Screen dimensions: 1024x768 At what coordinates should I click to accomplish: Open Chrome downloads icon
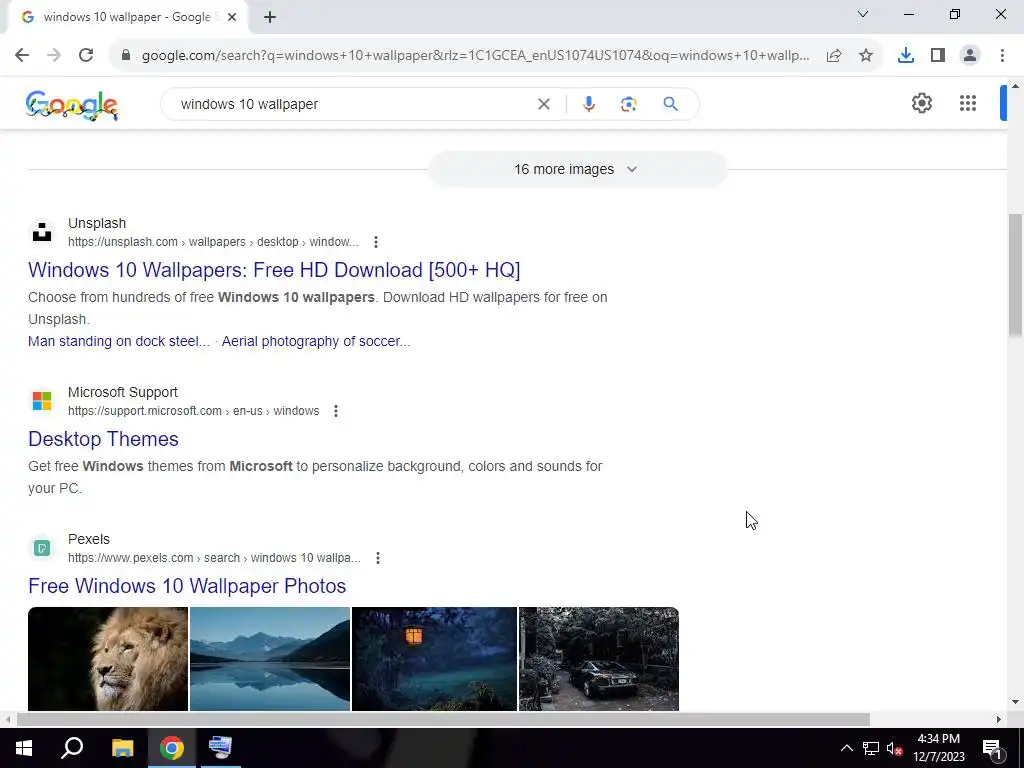tap(906, 56)
